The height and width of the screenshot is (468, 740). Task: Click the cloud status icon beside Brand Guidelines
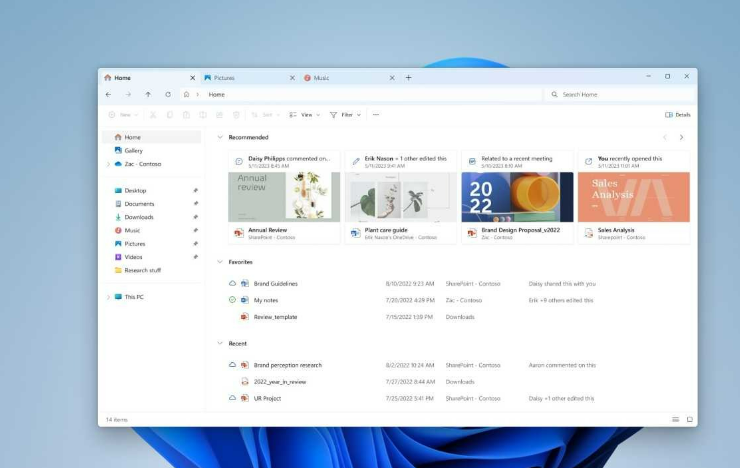tap(232, 284)
